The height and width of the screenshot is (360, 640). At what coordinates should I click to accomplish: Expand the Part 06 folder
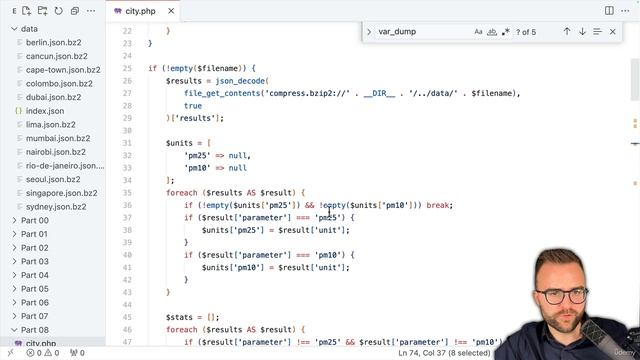tap(14, 302)
